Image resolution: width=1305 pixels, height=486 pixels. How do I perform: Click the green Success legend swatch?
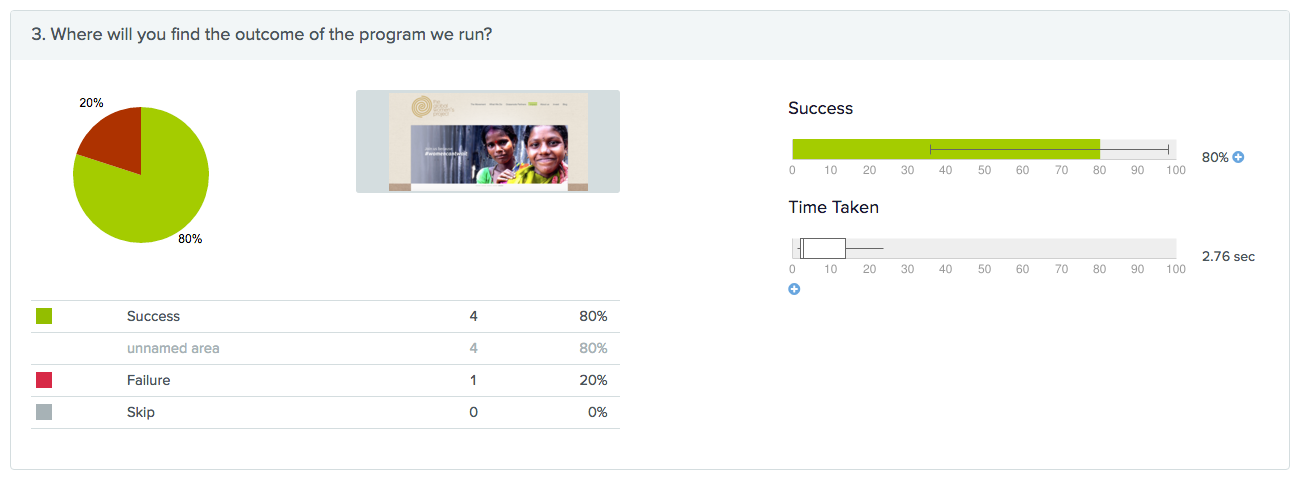click(44, 316)
